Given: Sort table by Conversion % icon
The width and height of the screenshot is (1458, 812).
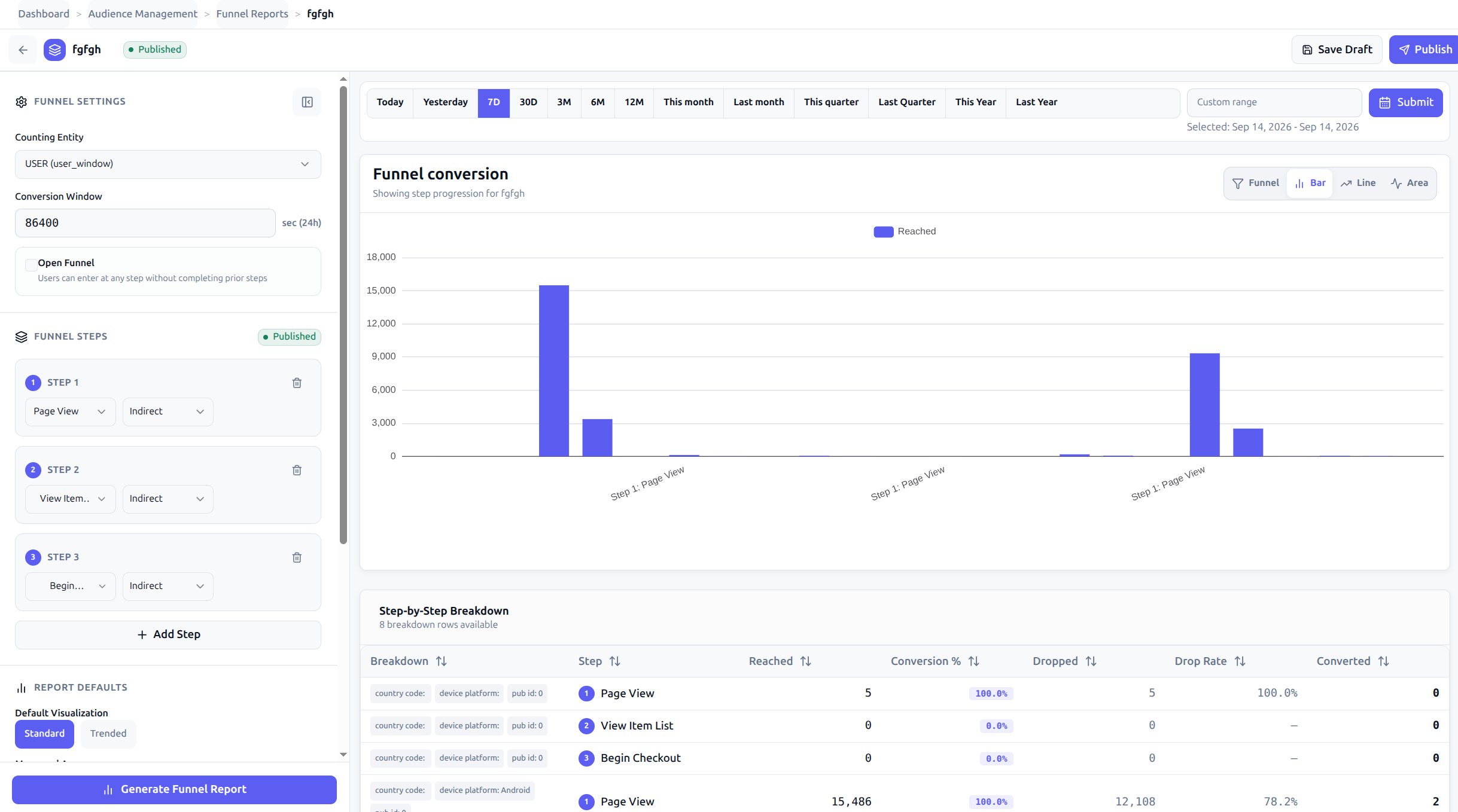Looking at the screenshot, I should 974,661.
